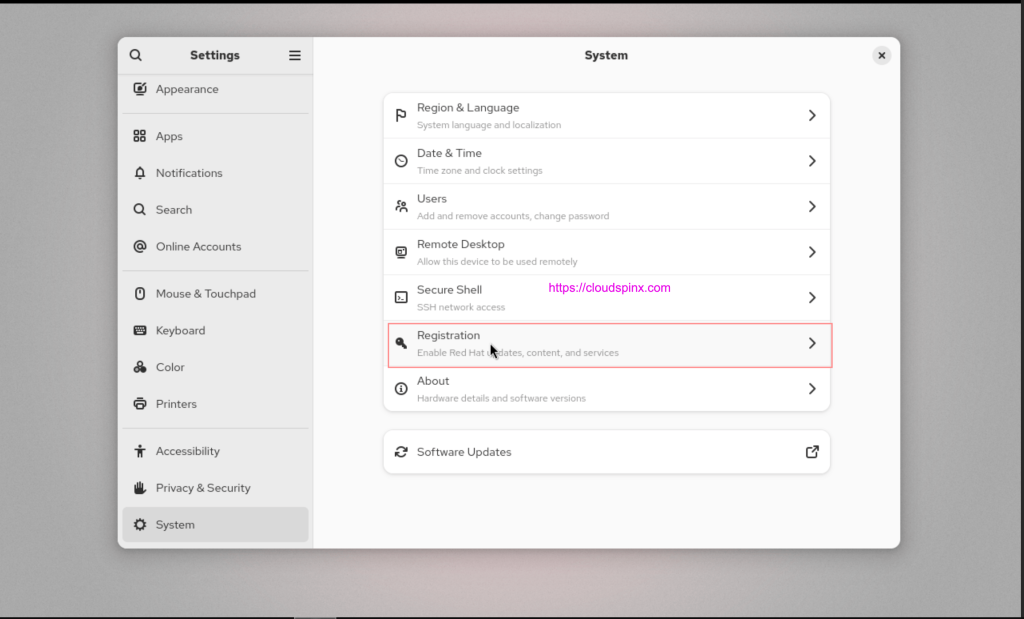
Task: Open the hamburger menu in Settings
Action: [x=294, y=54]
